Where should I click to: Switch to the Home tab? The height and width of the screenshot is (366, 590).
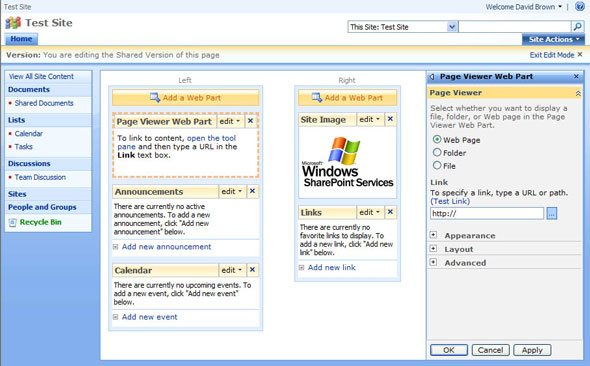tap(21, 39)
